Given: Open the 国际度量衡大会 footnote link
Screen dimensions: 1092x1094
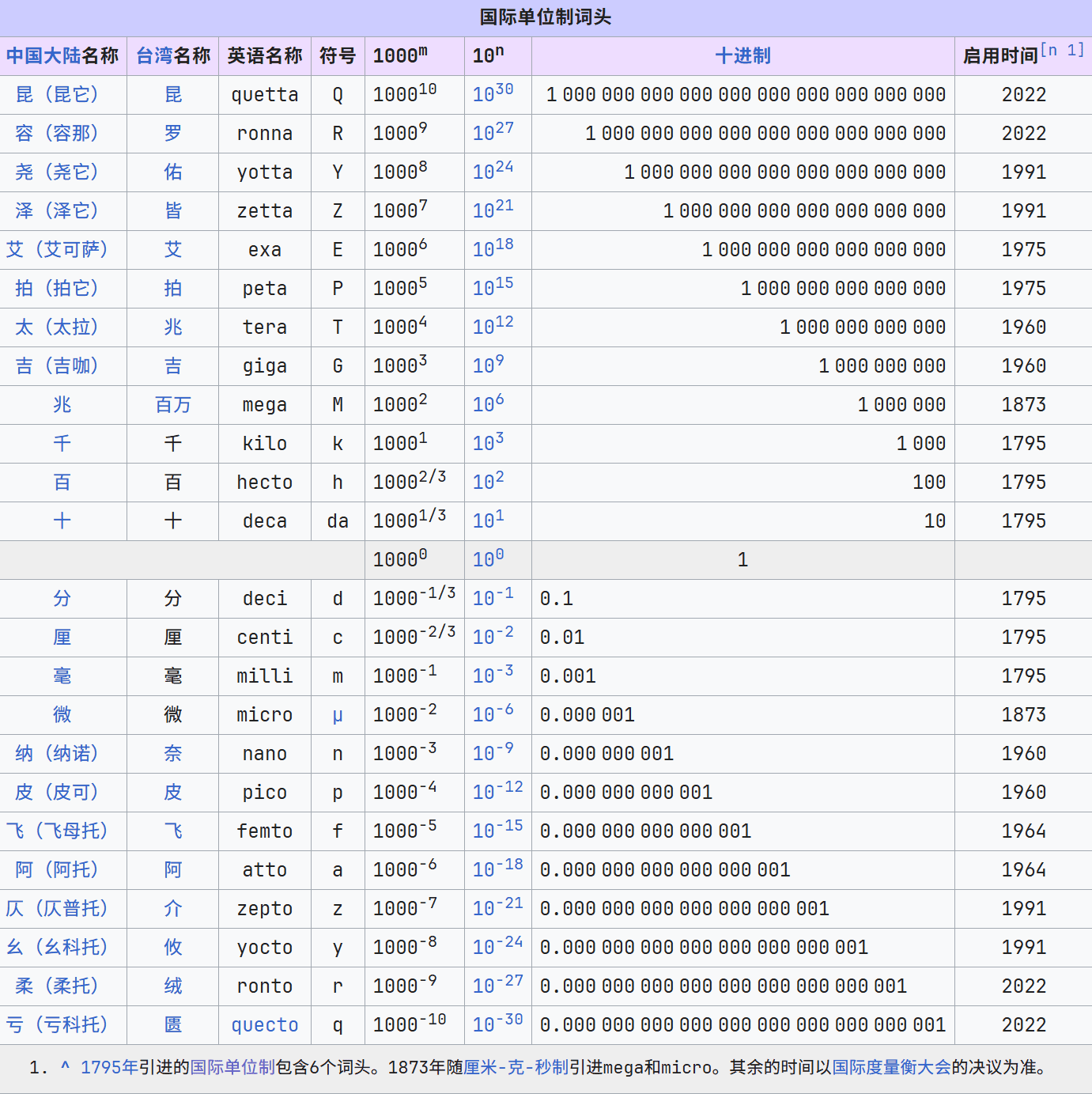Looking at the screenshot, I should 891,1068.
